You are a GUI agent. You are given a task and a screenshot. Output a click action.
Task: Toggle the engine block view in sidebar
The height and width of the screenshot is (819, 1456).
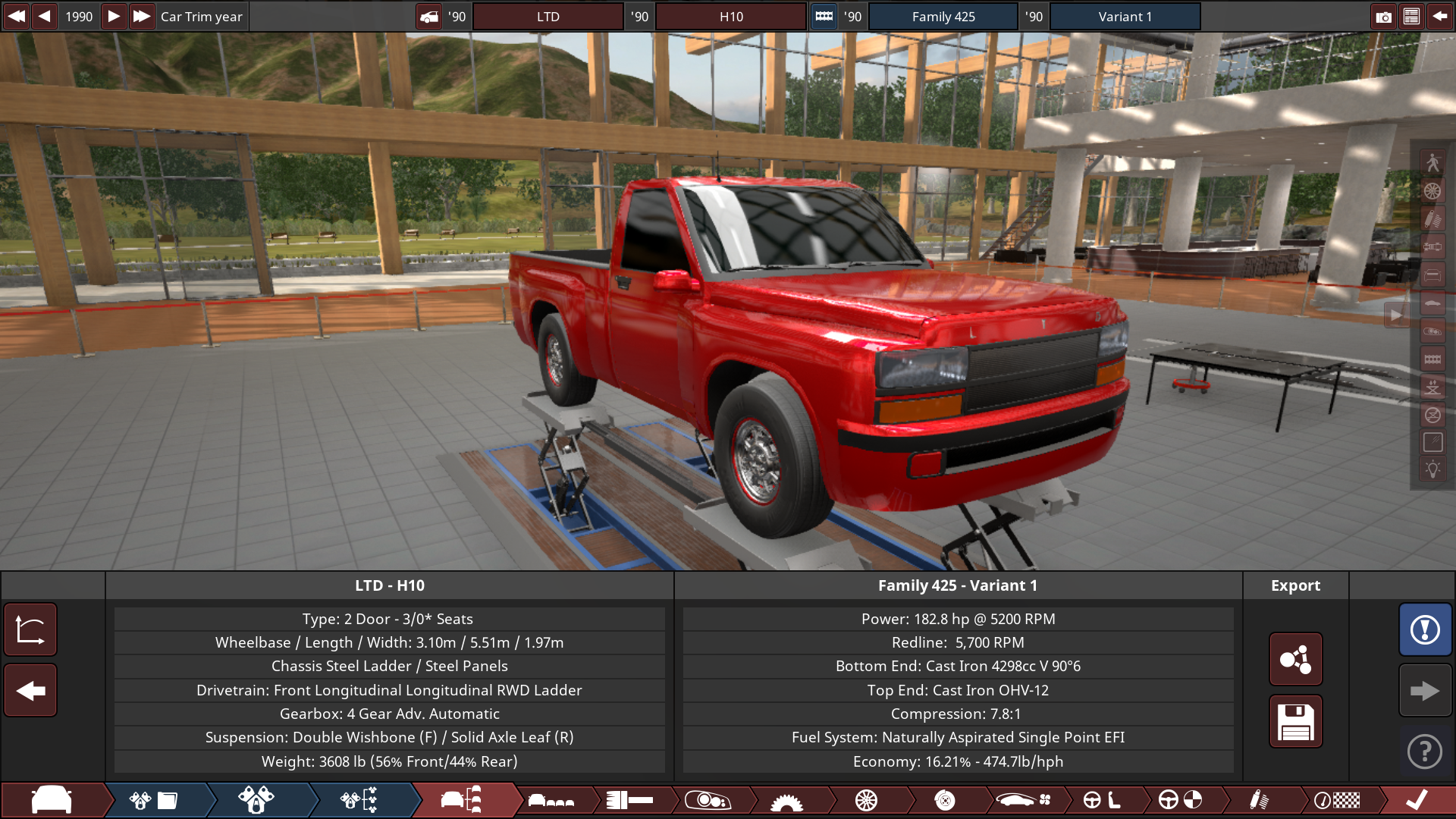pos(1432,359)
